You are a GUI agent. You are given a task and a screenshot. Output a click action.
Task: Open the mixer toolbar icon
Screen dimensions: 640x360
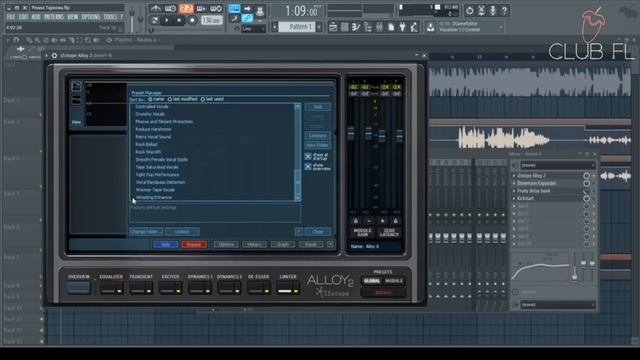tap(379, 27)
